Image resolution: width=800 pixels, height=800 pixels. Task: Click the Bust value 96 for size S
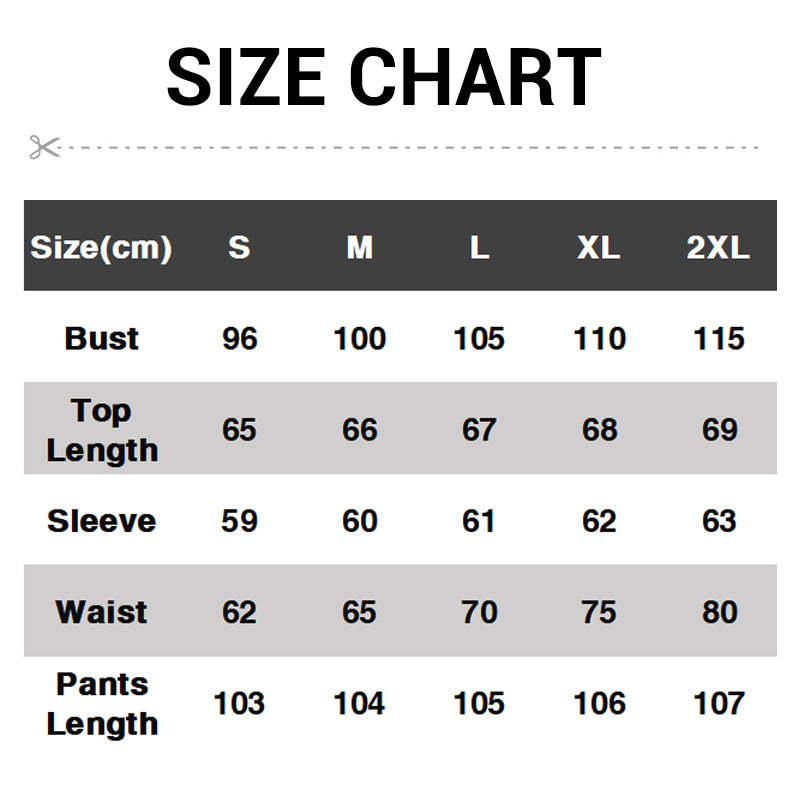239,338
